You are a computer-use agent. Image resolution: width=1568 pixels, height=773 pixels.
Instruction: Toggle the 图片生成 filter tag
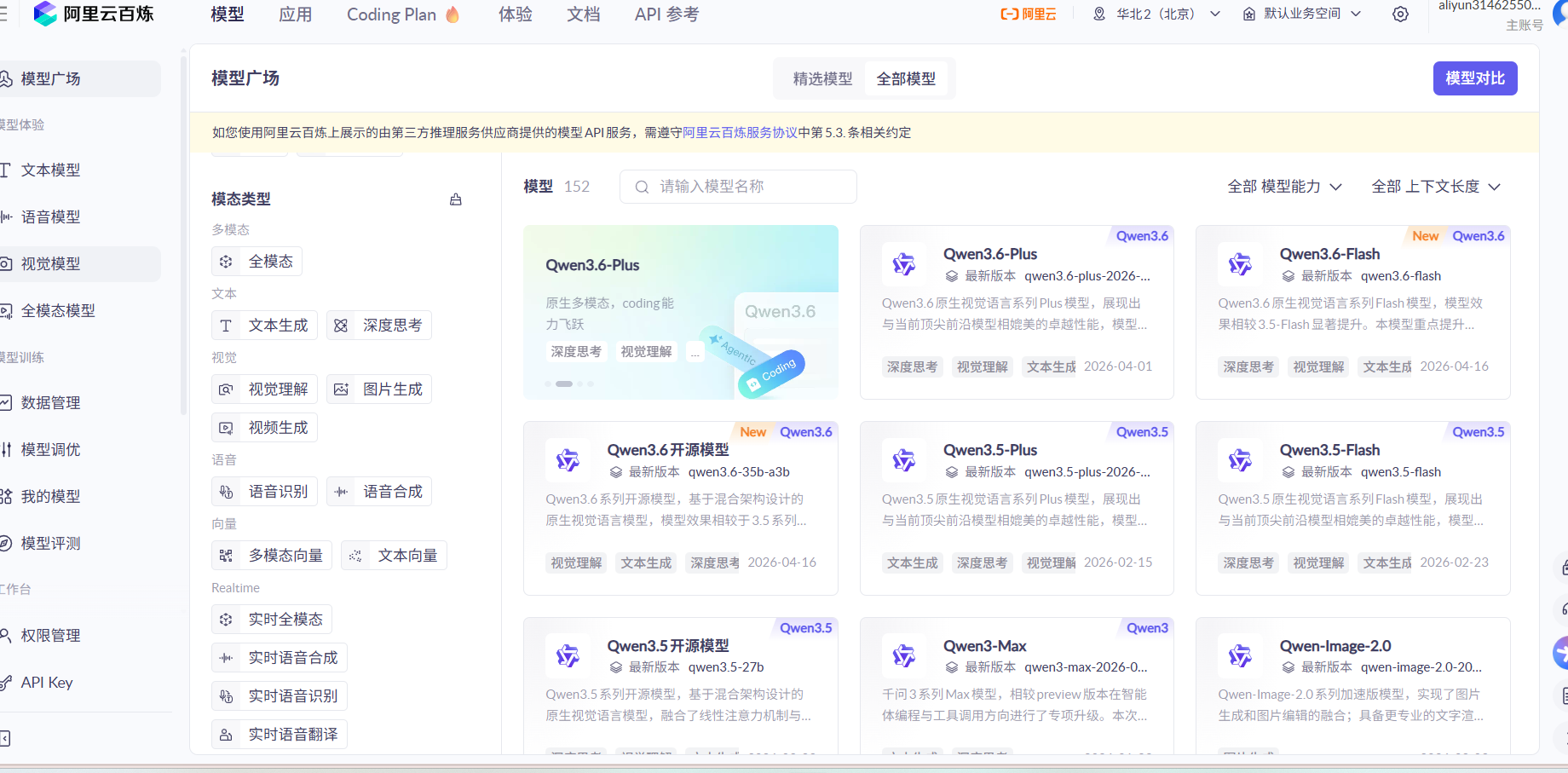pos(378,389)
